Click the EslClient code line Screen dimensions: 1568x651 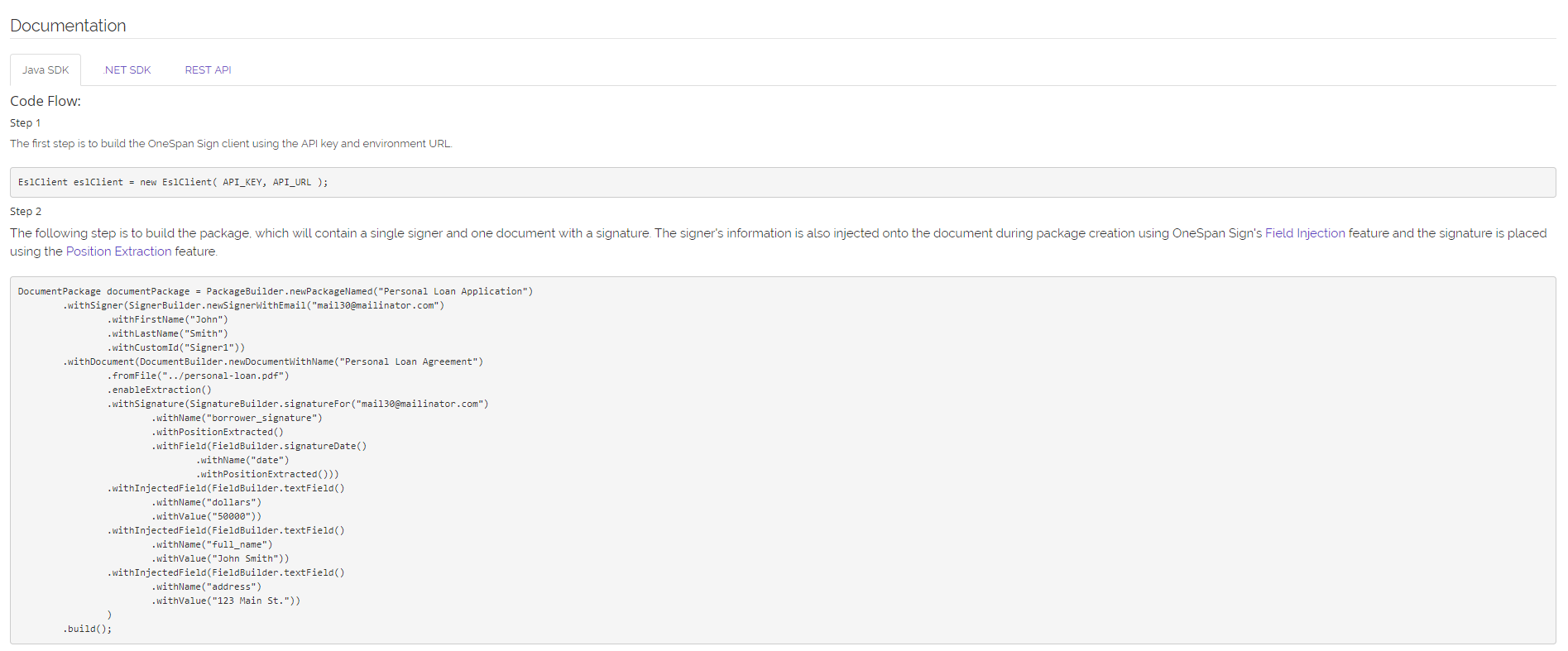173,182
